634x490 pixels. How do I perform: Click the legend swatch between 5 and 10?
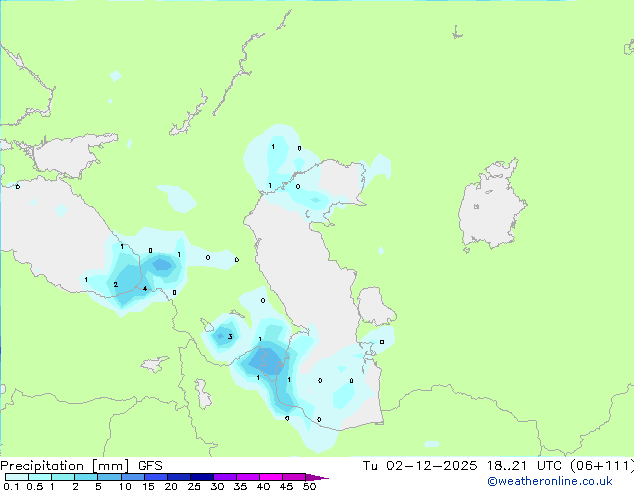click(x=109, y=477)
